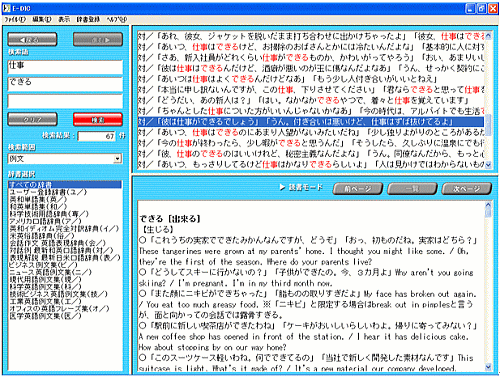The image size is (500, 377).
Task: Click the second search field containing できる
Action: coord(65,84)
